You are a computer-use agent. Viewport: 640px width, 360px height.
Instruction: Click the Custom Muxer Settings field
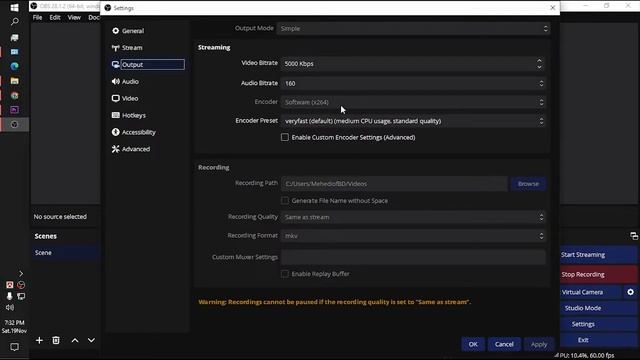coord(413,257)
